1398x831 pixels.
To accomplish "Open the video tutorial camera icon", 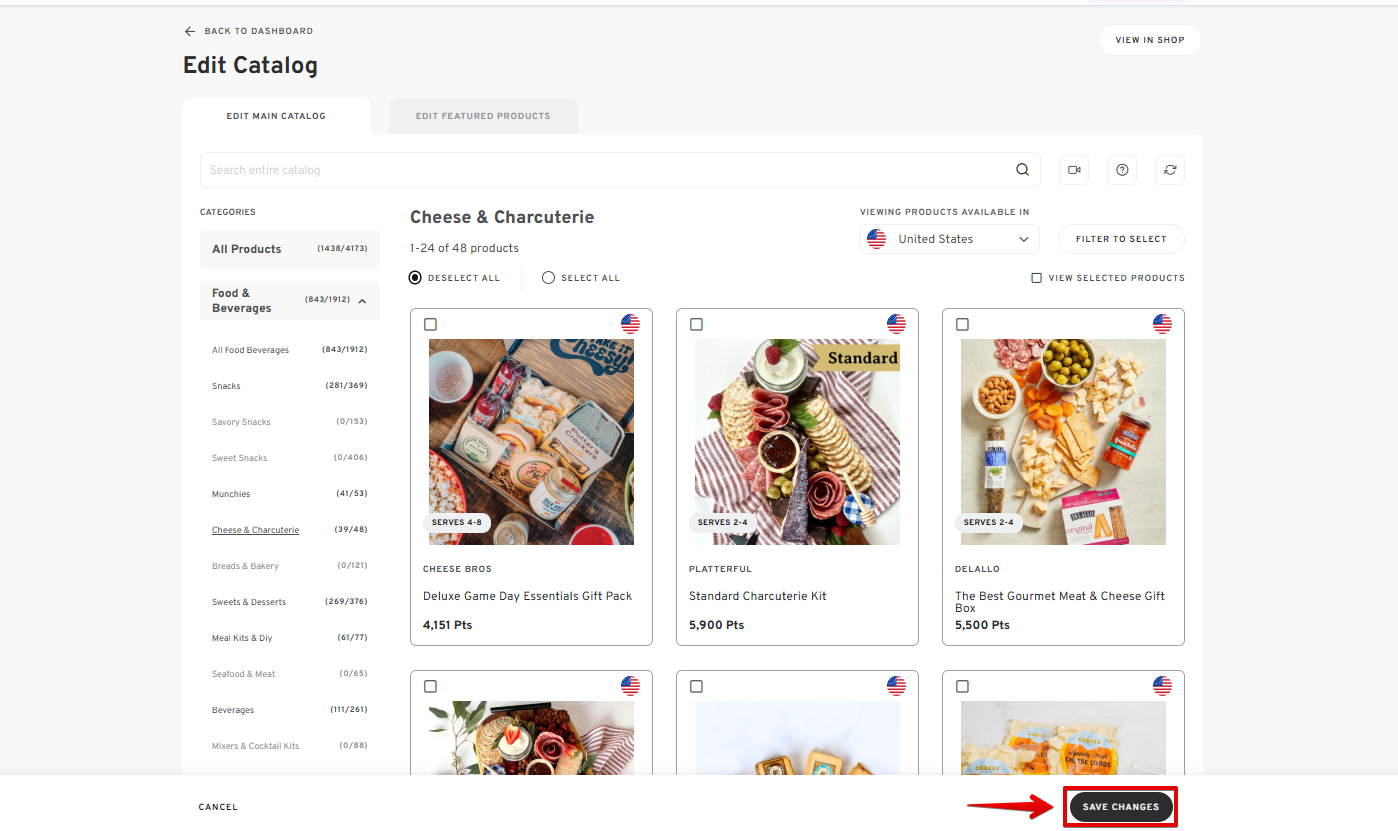I will (x=1074, y=170).
